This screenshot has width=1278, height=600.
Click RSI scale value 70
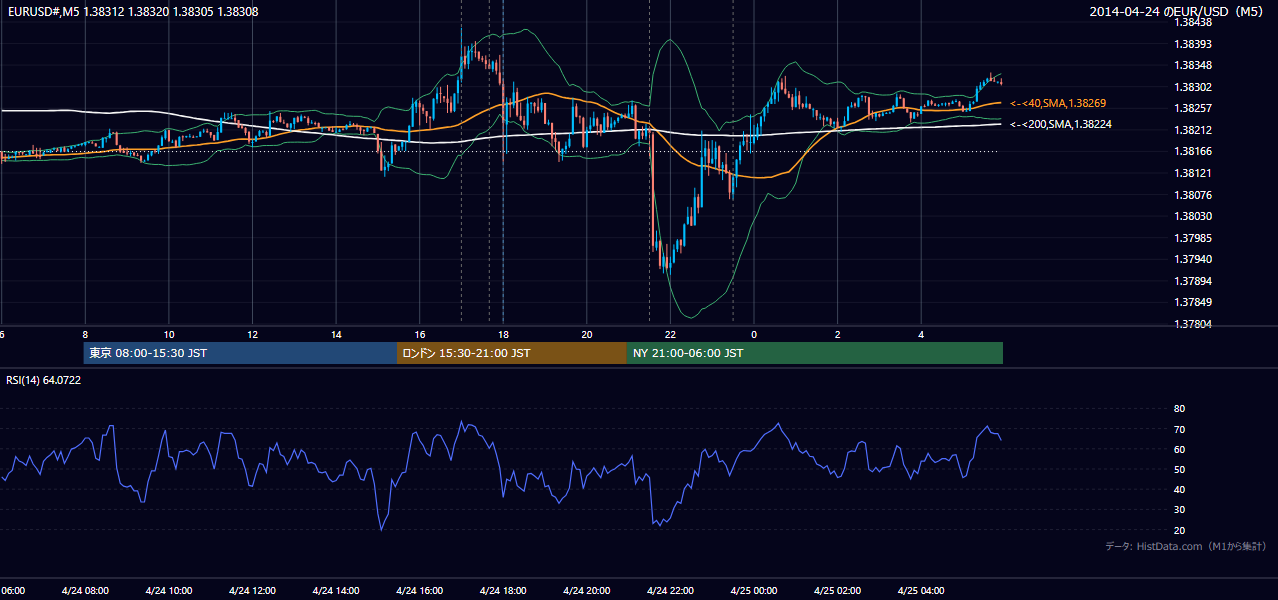click(x=1179, y=429)
